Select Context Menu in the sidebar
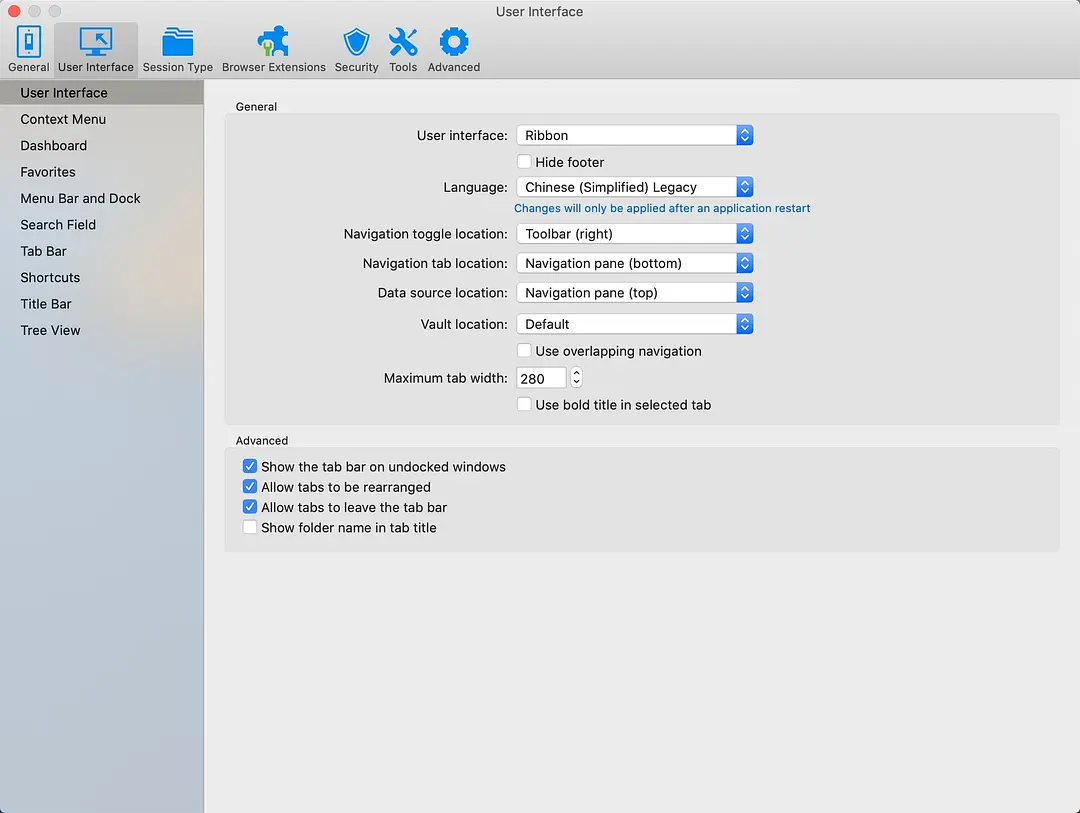 tap(102, 119)
